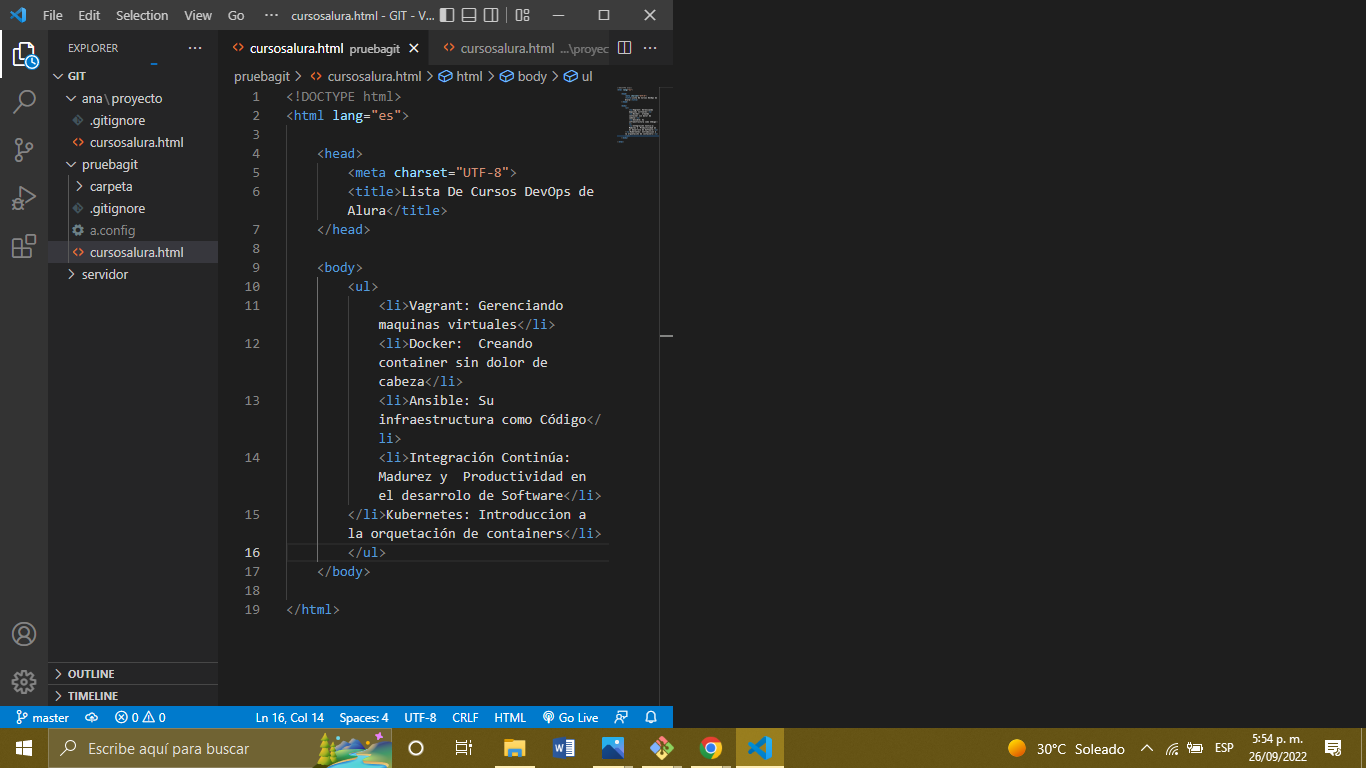This screenshot has width=1366, height=768.
Task: Open the View menu
Action: (198, 15)
